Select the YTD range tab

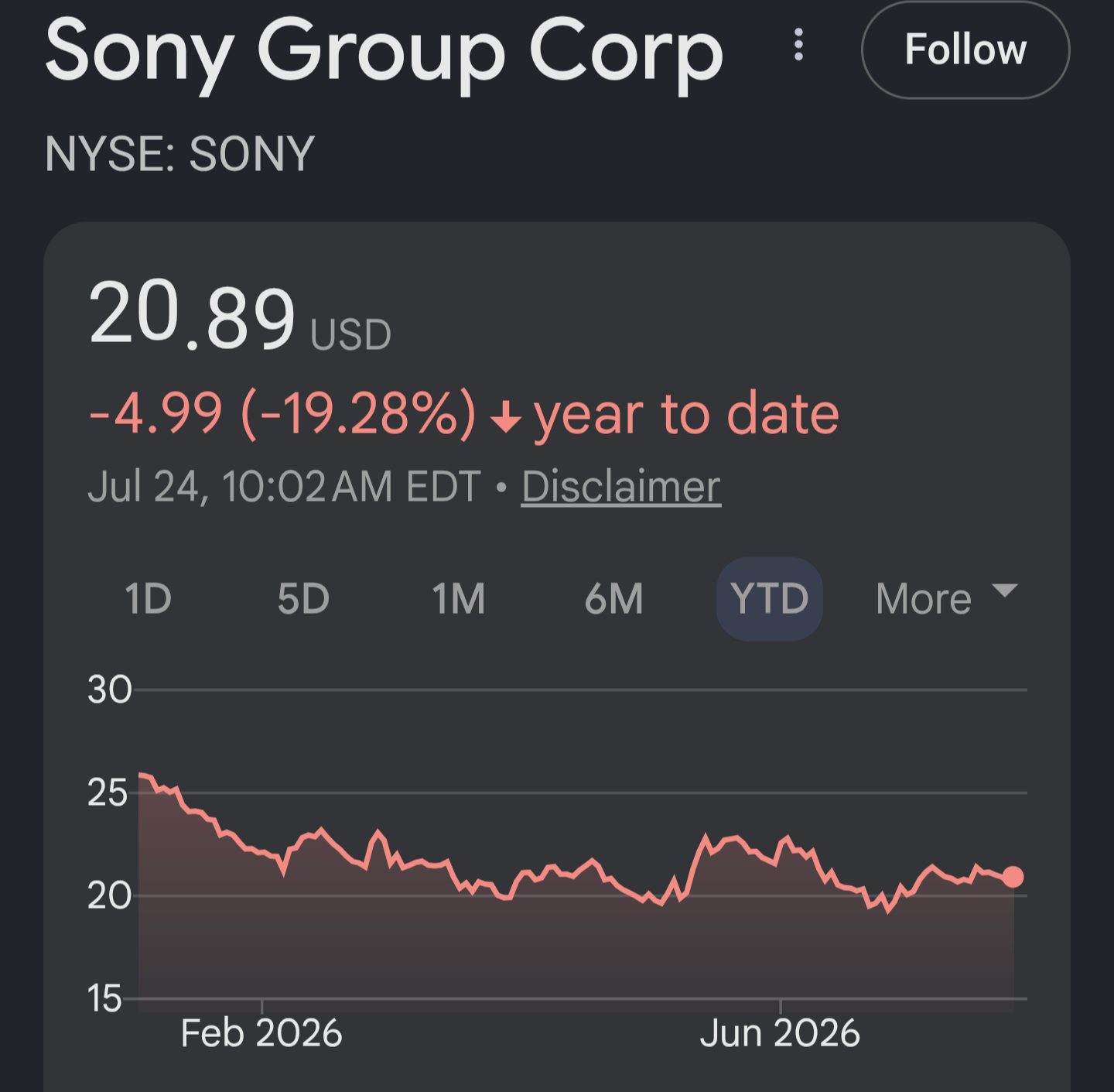[x=770, y=599]
